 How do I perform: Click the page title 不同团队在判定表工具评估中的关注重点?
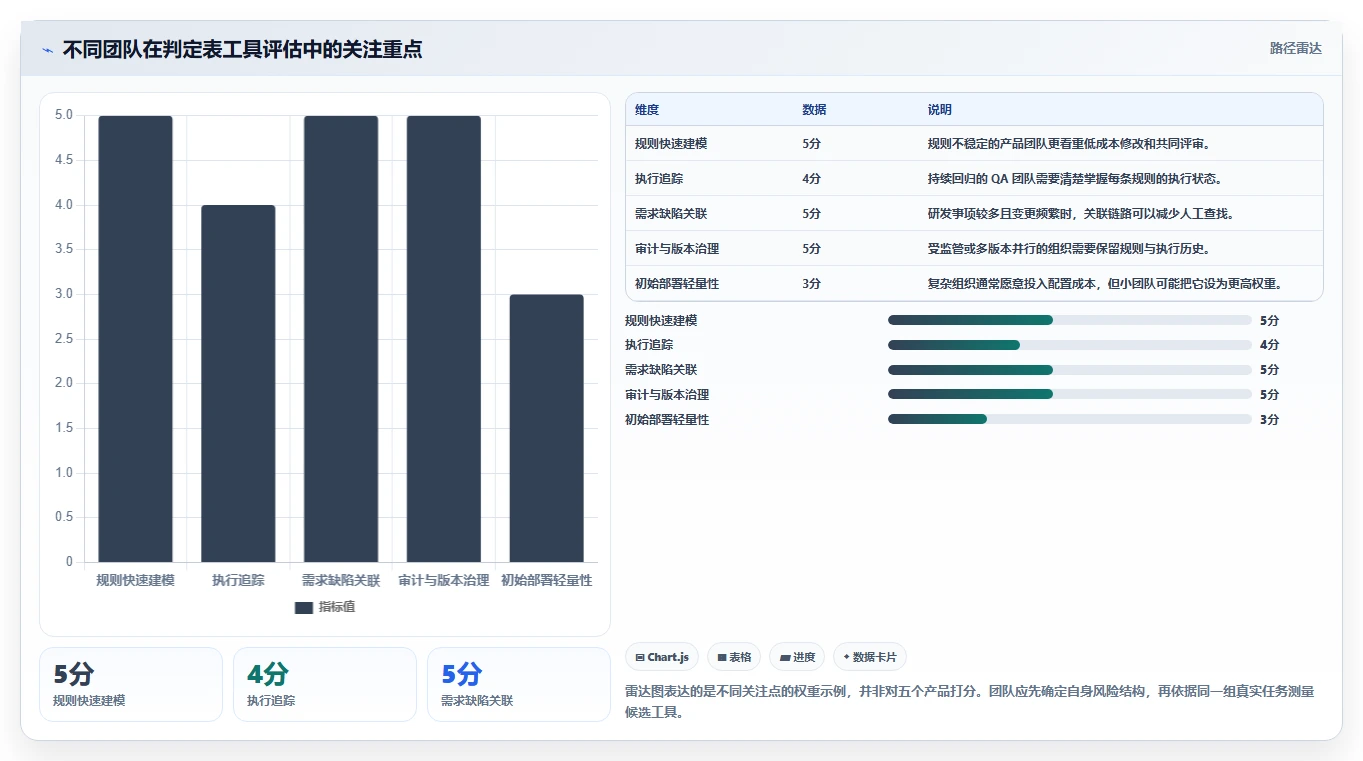pyautogui.click(x=242, y=49)
